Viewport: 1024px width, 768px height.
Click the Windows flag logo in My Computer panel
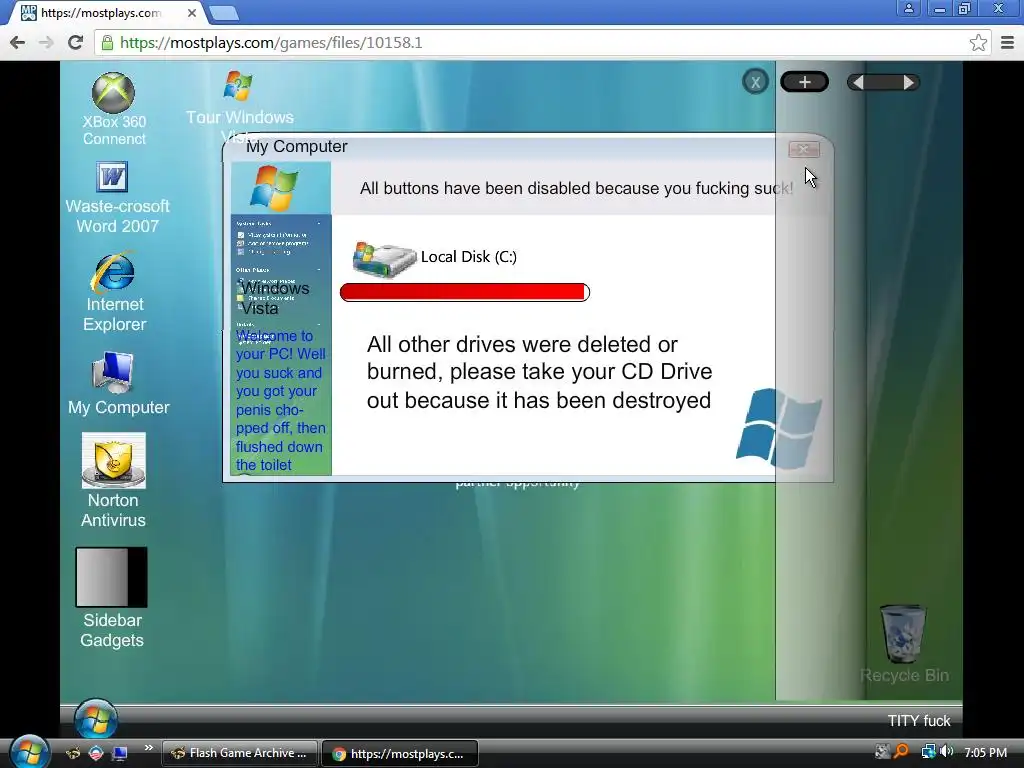pyautogui.click(x=274, y=188)
